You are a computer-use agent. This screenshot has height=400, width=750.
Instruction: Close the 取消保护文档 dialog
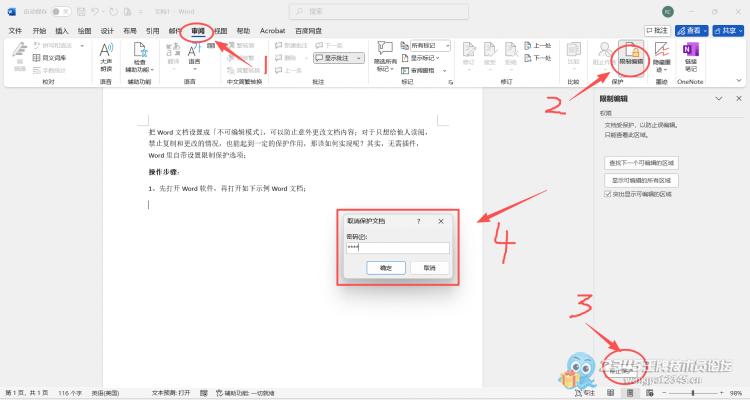click(441, 220)
